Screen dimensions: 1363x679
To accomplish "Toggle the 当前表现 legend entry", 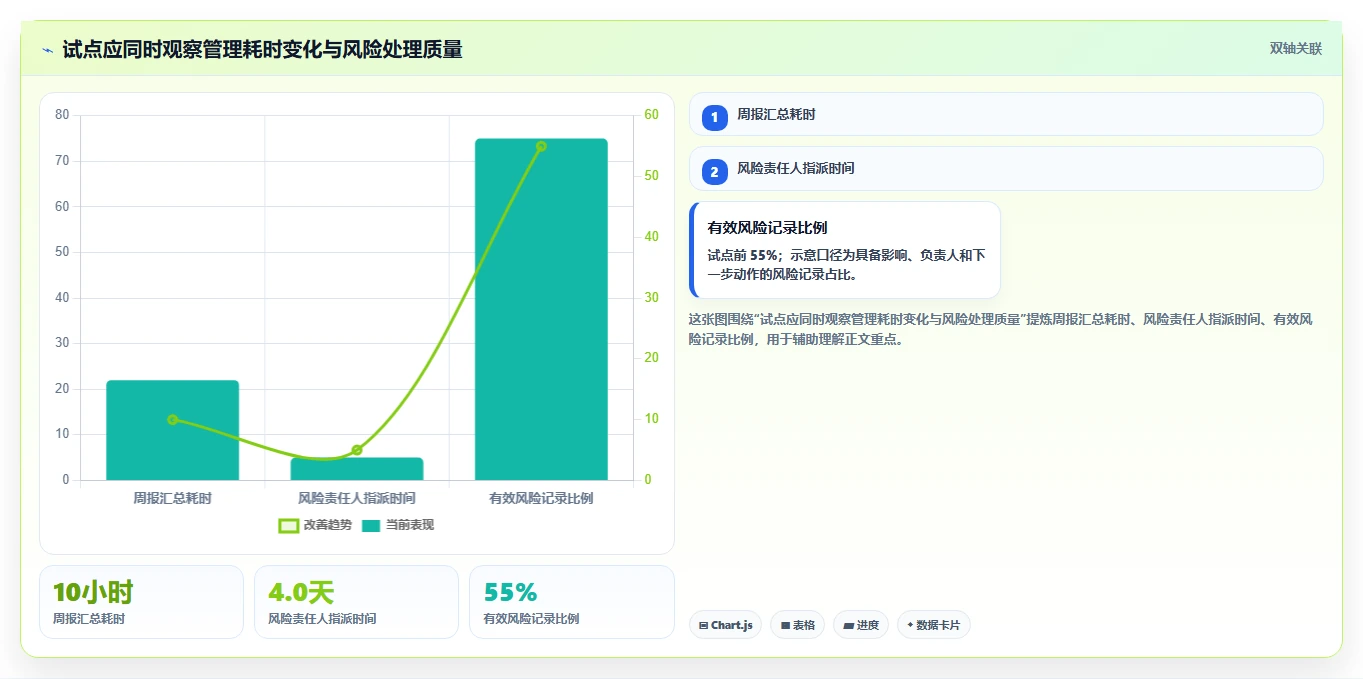I will coord(397,525).
